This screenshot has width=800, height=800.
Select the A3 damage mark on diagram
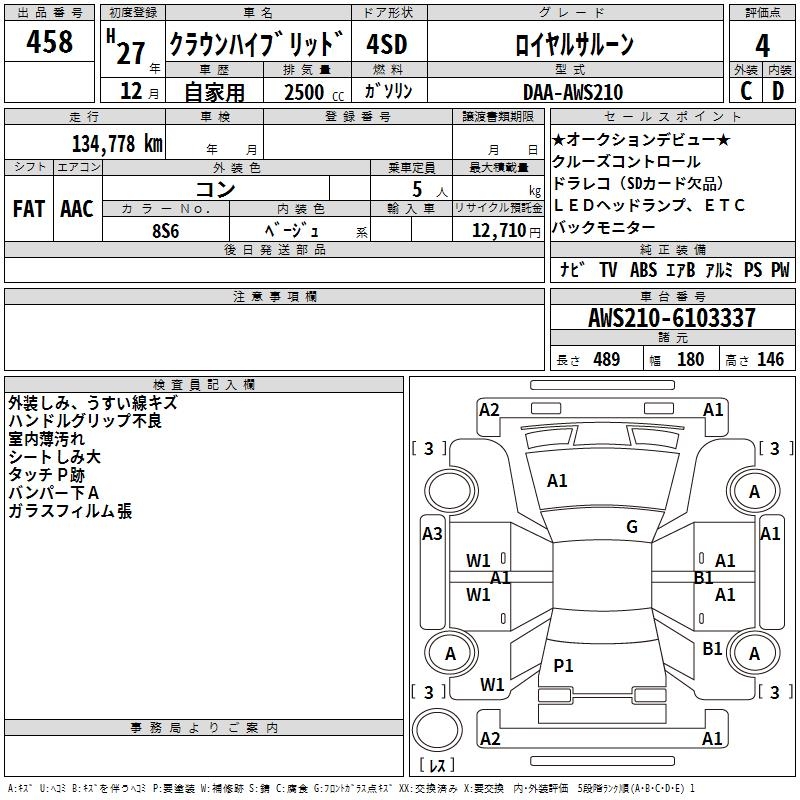[432, 534]
